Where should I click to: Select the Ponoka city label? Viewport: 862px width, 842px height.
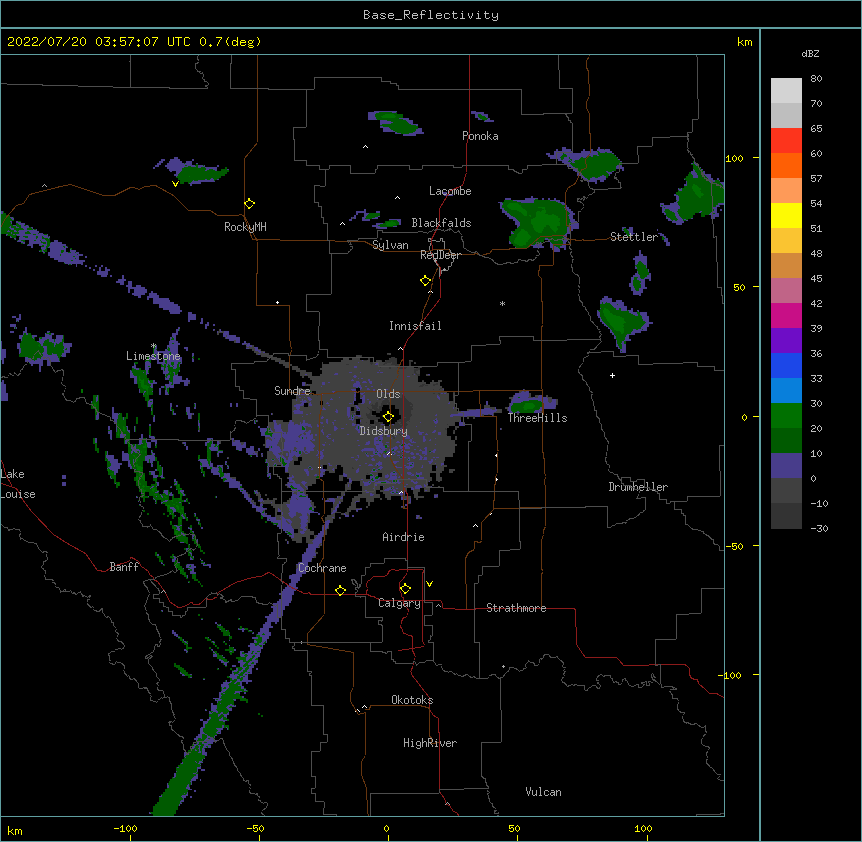click(480, 136)
